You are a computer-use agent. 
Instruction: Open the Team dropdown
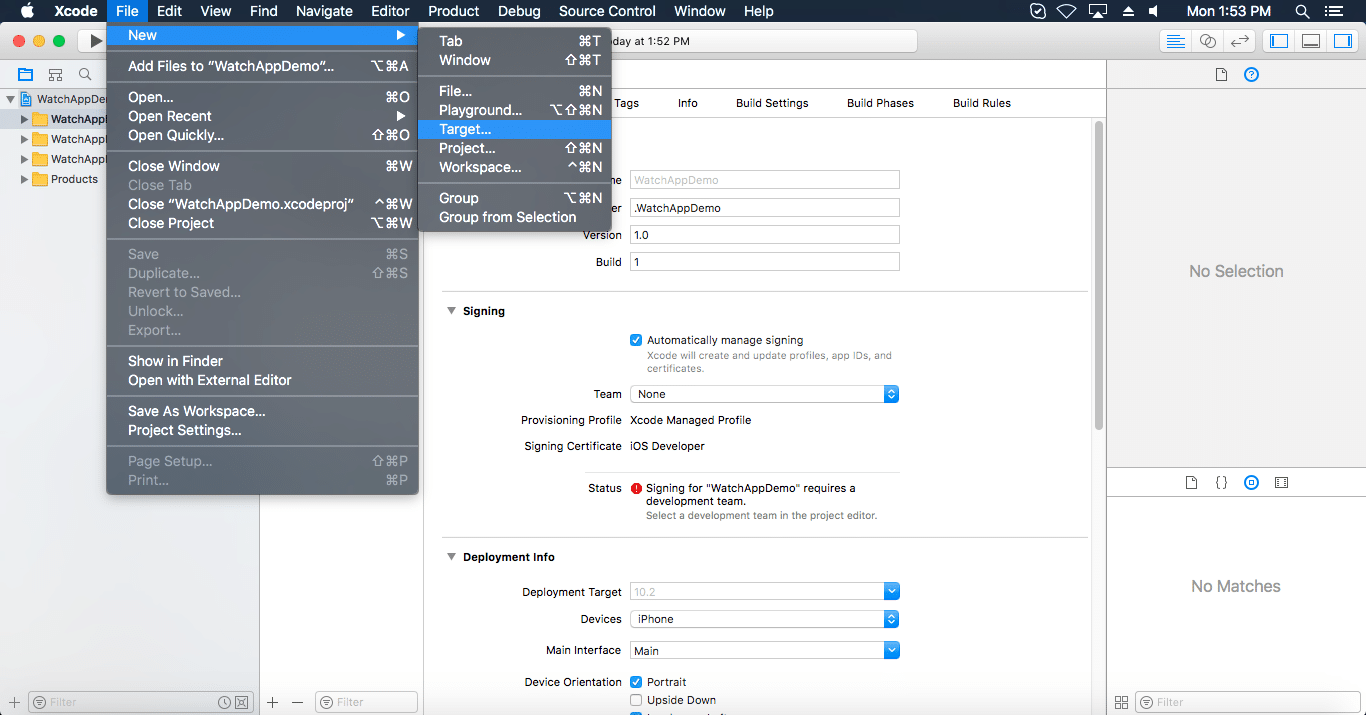click(x=764, y=394)
